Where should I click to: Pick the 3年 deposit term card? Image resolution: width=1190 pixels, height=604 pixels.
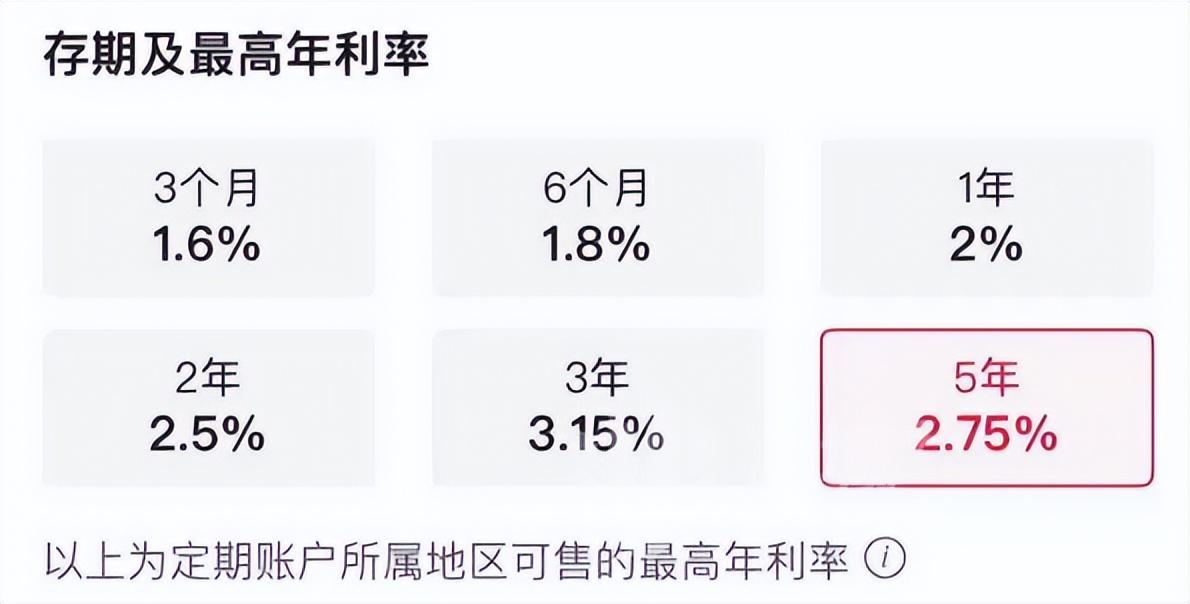pos(597,407)
